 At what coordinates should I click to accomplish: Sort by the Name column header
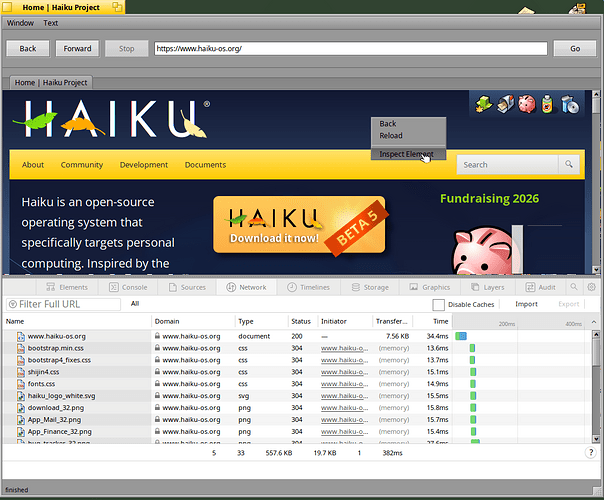(77, 321)
